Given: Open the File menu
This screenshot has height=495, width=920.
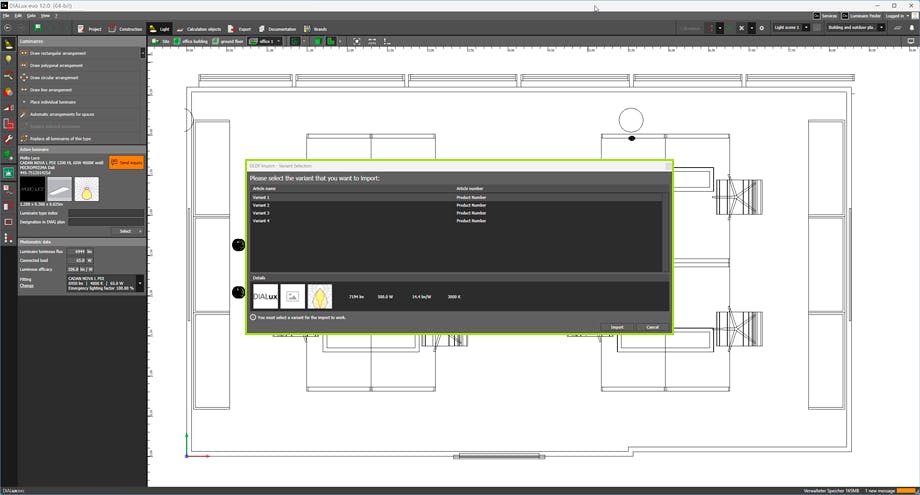Looking at the screenshot, I should coord(5,16).
